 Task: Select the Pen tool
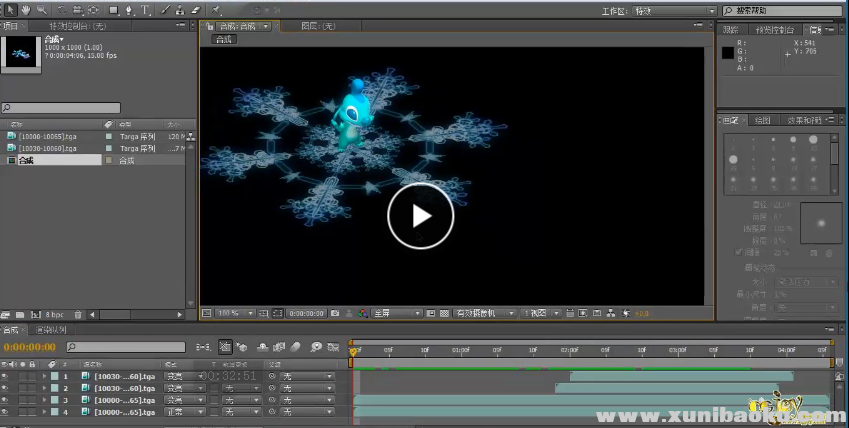(130, 10)
